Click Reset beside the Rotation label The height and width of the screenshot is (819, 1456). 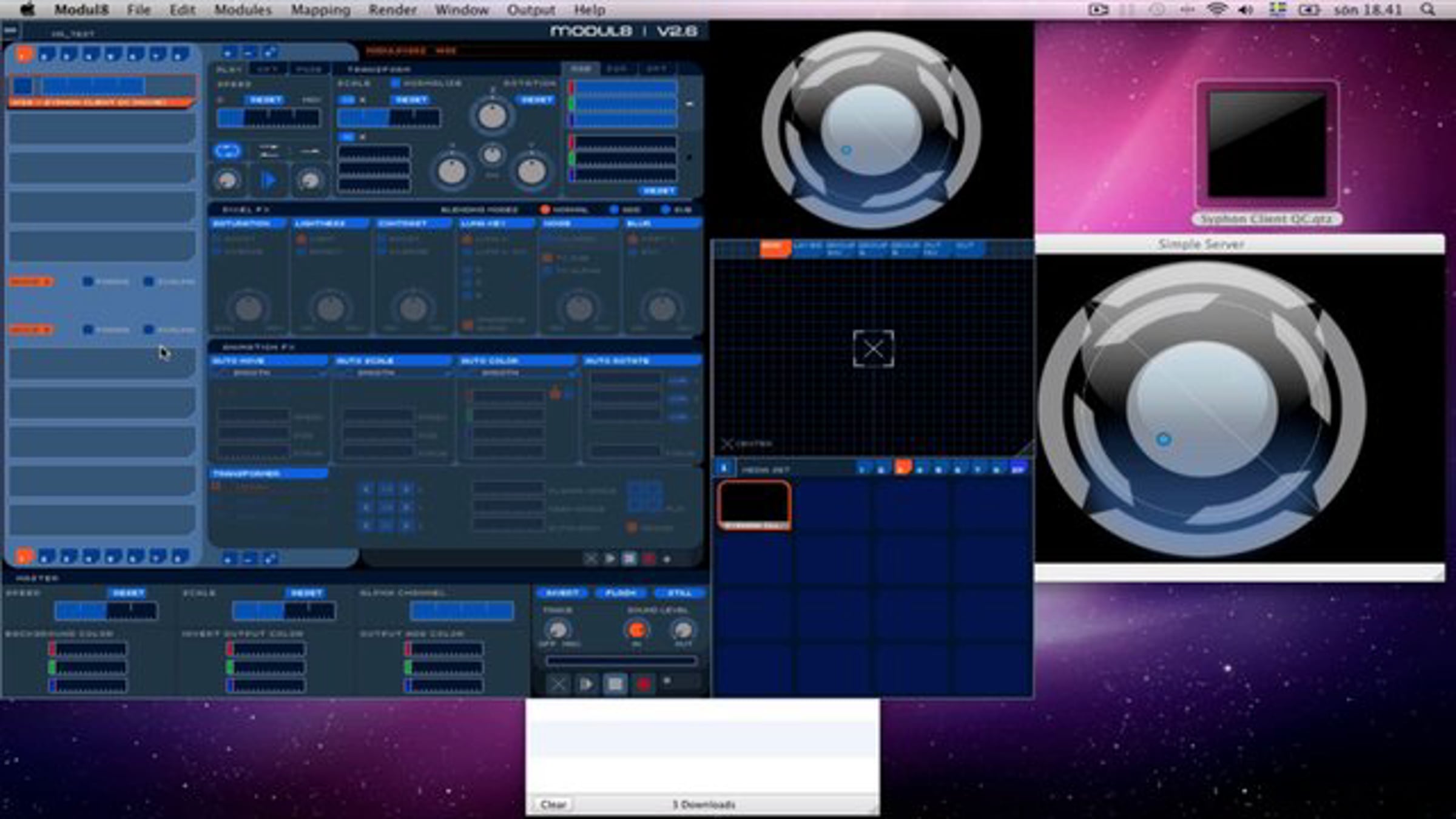click(x=536, y=99)
